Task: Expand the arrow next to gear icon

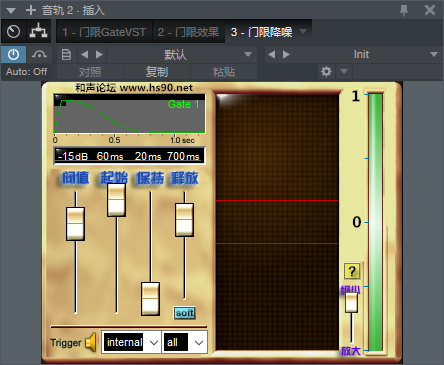Action: pos(344,71)
